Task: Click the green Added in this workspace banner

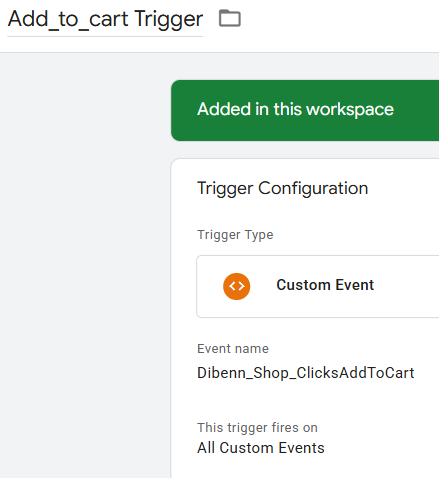Action: pyautogui.click(x=305, y=110)
